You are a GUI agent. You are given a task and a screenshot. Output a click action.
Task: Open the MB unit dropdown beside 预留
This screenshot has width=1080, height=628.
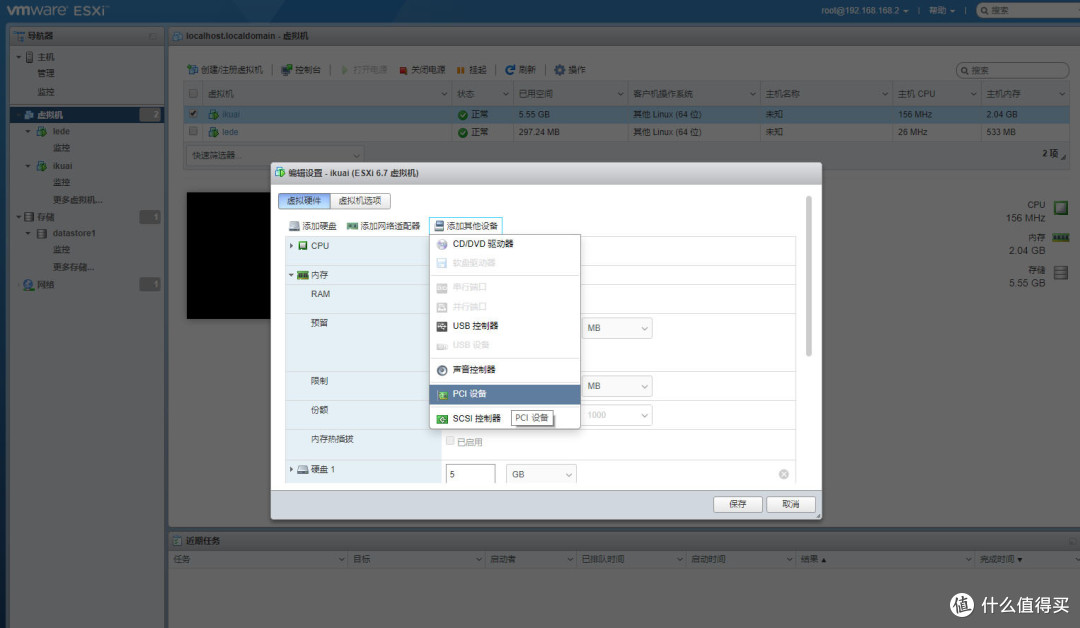[x=617, y=327]
